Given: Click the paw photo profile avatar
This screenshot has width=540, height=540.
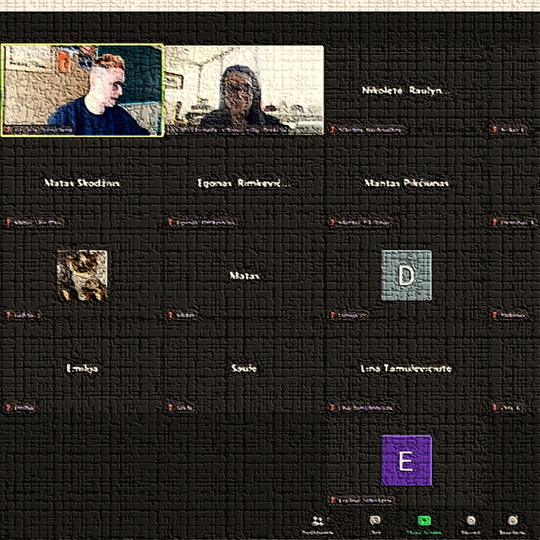Looking at the screenshot, I should 82,276.
